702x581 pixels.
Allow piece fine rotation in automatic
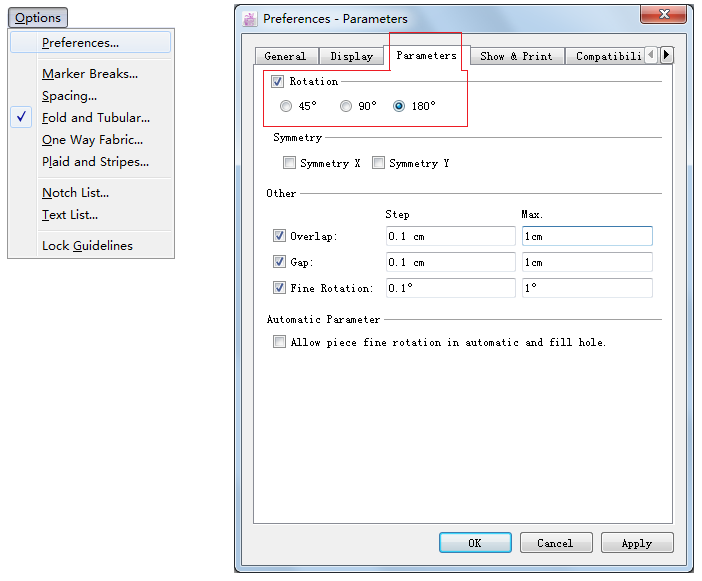click(279, 342)
